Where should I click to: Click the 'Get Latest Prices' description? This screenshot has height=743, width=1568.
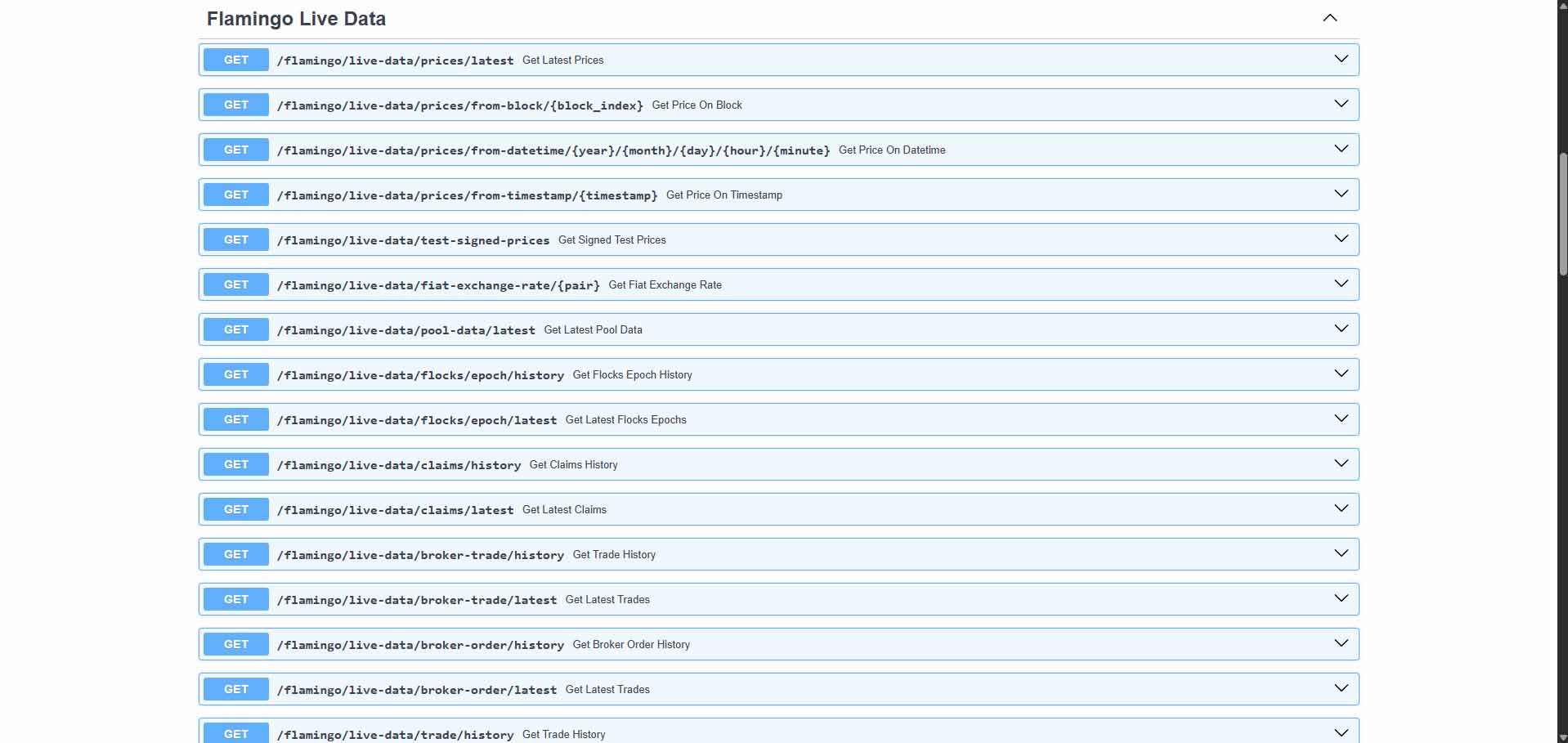pyautogui.click(x=563, y=60)
